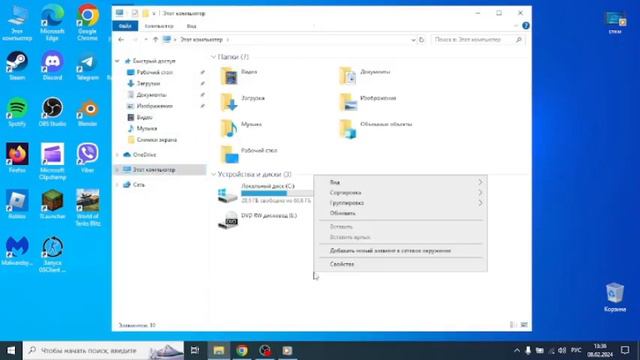The image size is (640, 360).
Task: Select the Viber desktop icon
Action: coord(87,158)
